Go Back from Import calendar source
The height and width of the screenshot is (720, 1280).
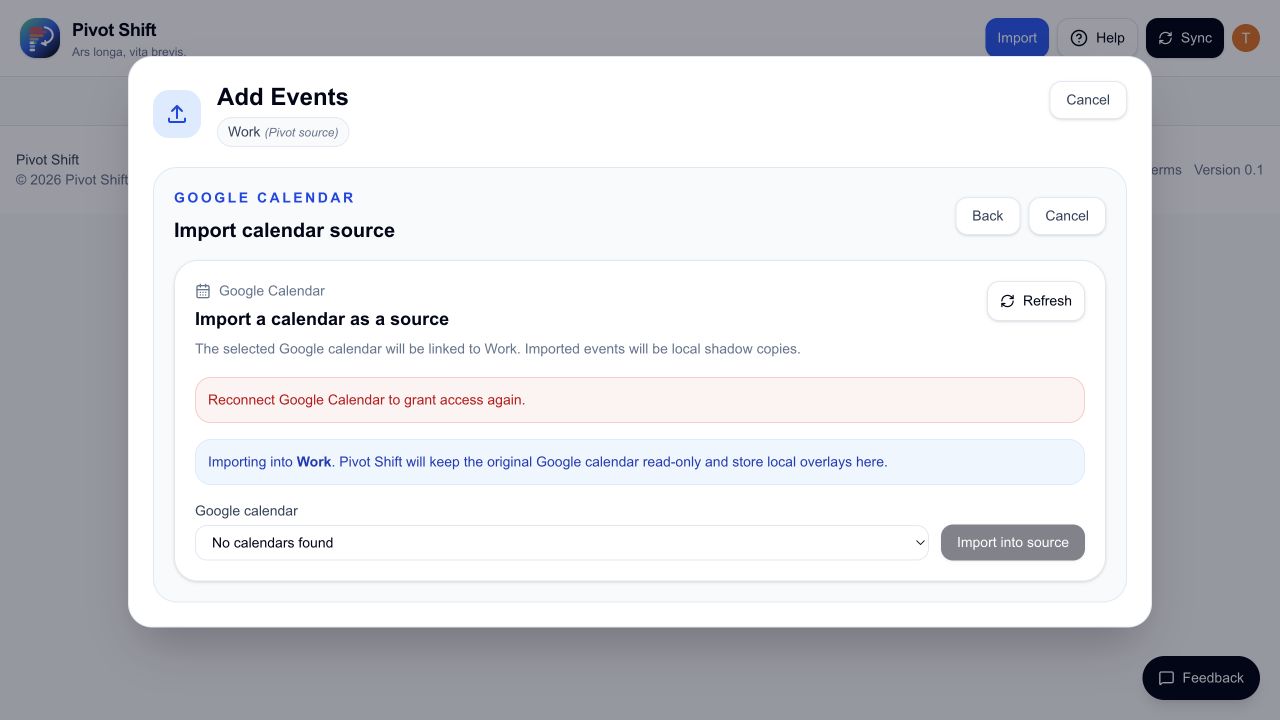(987, 216)
